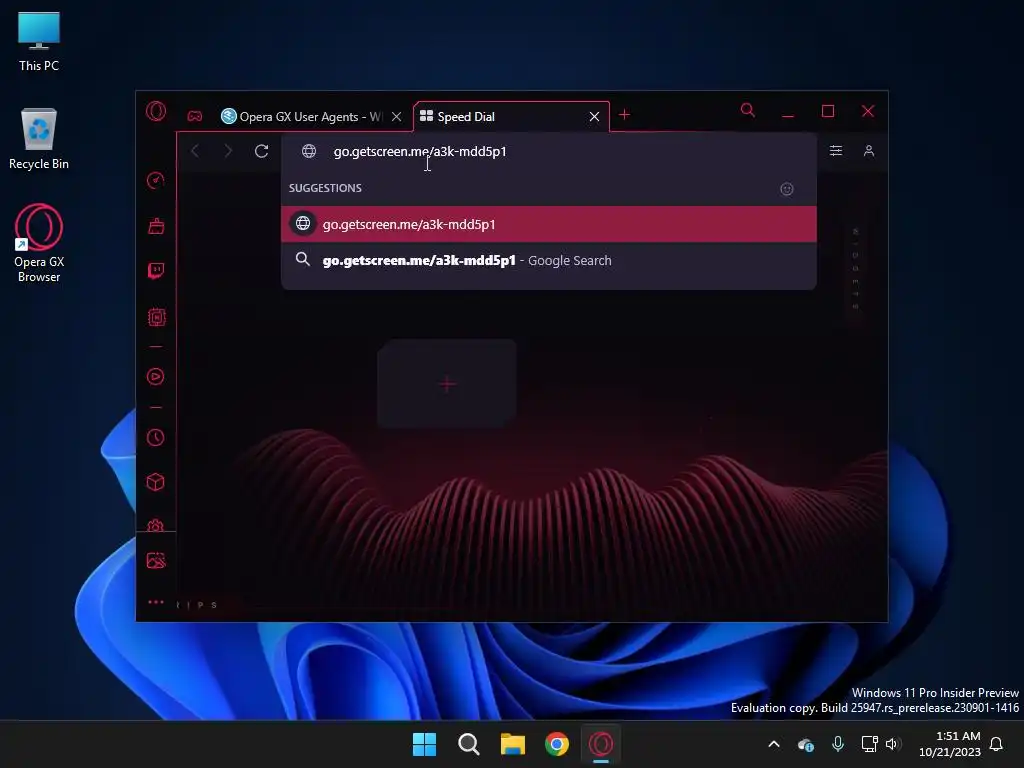This screenshot has width=1024, height=768.
Task: Click the smiley feedback icon in suggestions
Action: [x=787, y=189]
